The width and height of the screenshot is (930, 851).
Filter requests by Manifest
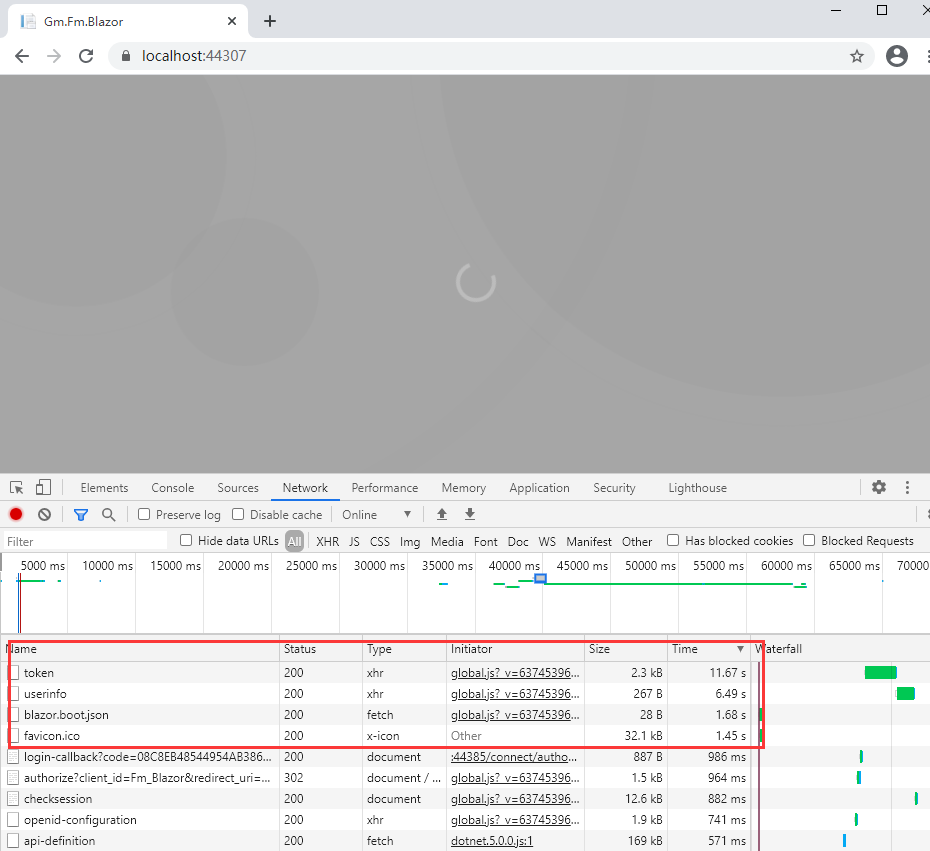pyautogui.click(x=589, y=541)
